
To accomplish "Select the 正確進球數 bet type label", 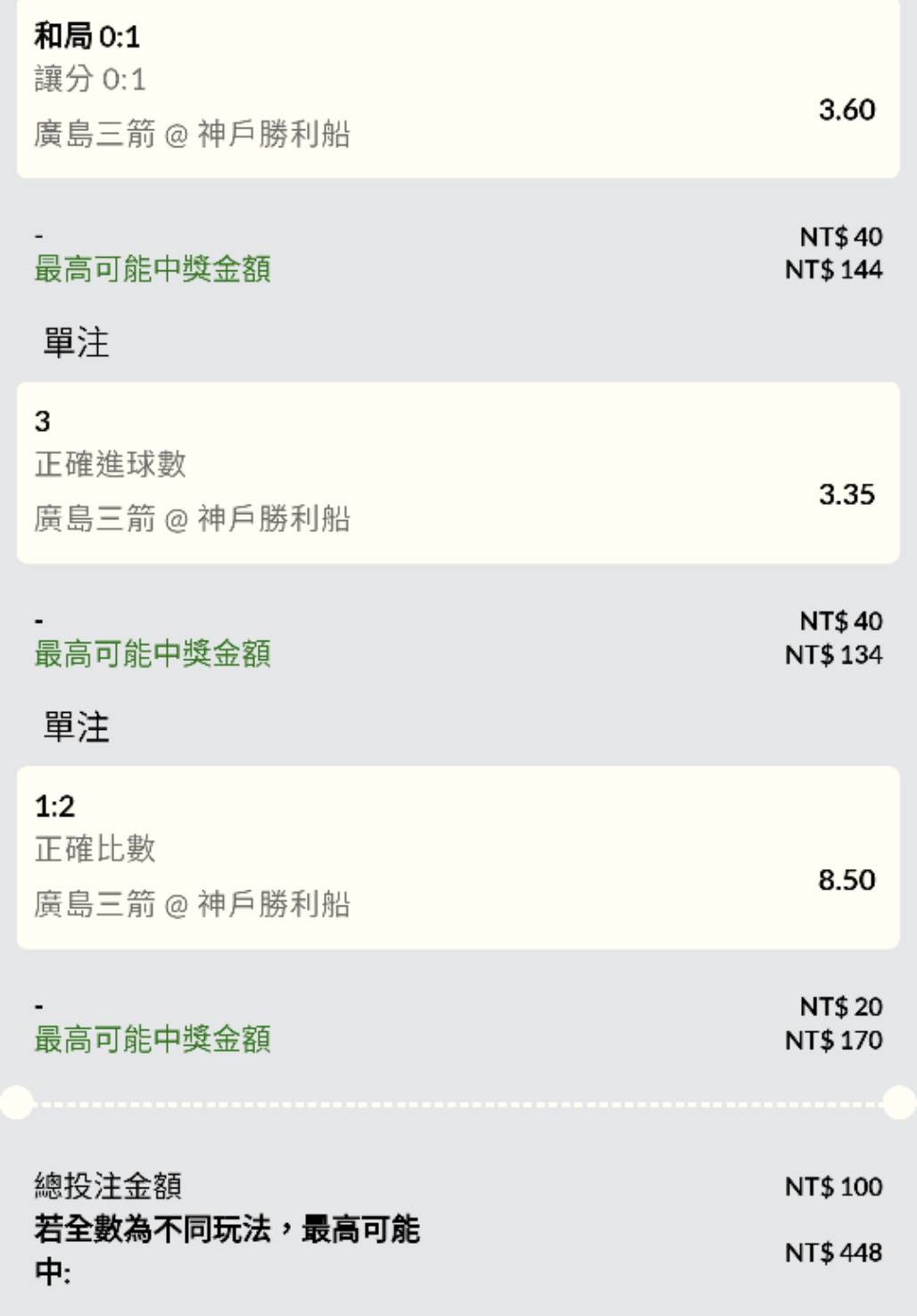I will [x=110, y=464].
